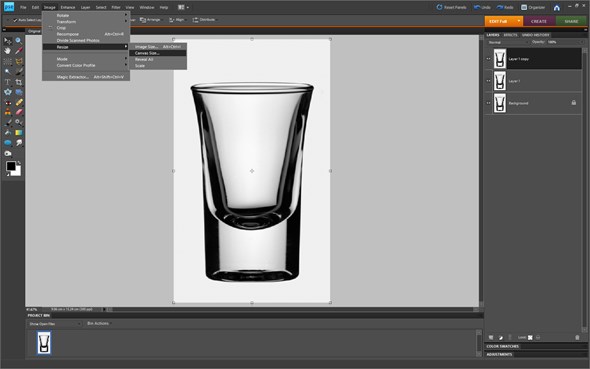Select the Eyedropper tool
Viewport: 590px width, 369px height.
[18, 51]
